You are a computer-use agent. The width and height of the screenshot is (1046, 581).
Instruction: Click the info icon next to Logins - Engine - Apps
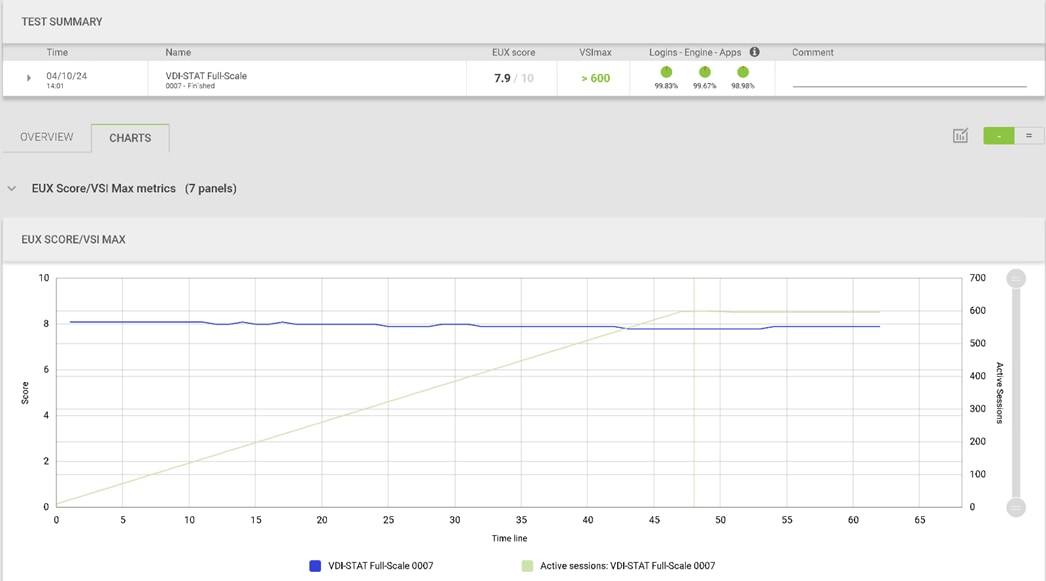pyautogui.click(x=754, y=52)
